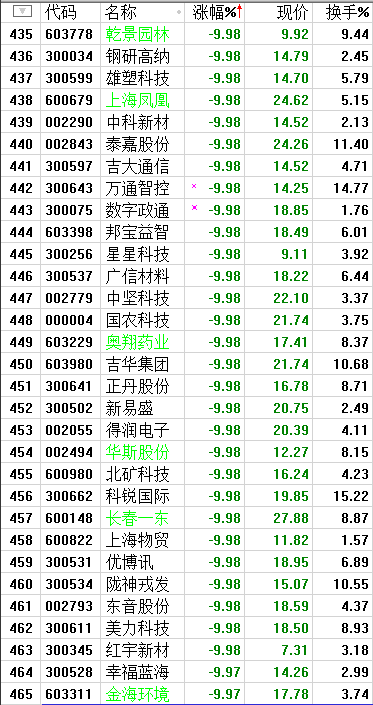Select stock 北矿科技
Screen dimensions: 373x705
pyautogui.click(x=138, y=475)
